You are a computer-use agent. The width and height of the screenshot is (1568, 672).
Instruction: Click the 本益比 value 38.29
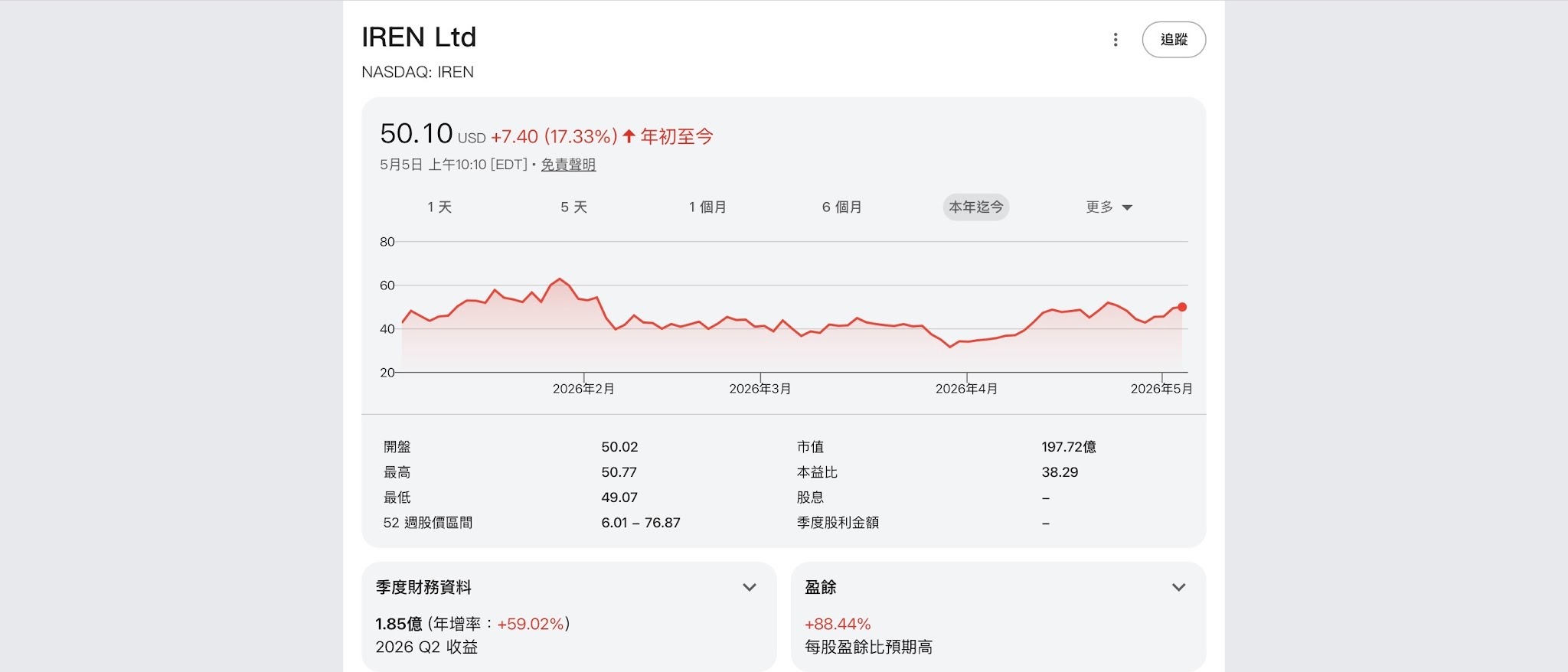tap(1060, 472)
